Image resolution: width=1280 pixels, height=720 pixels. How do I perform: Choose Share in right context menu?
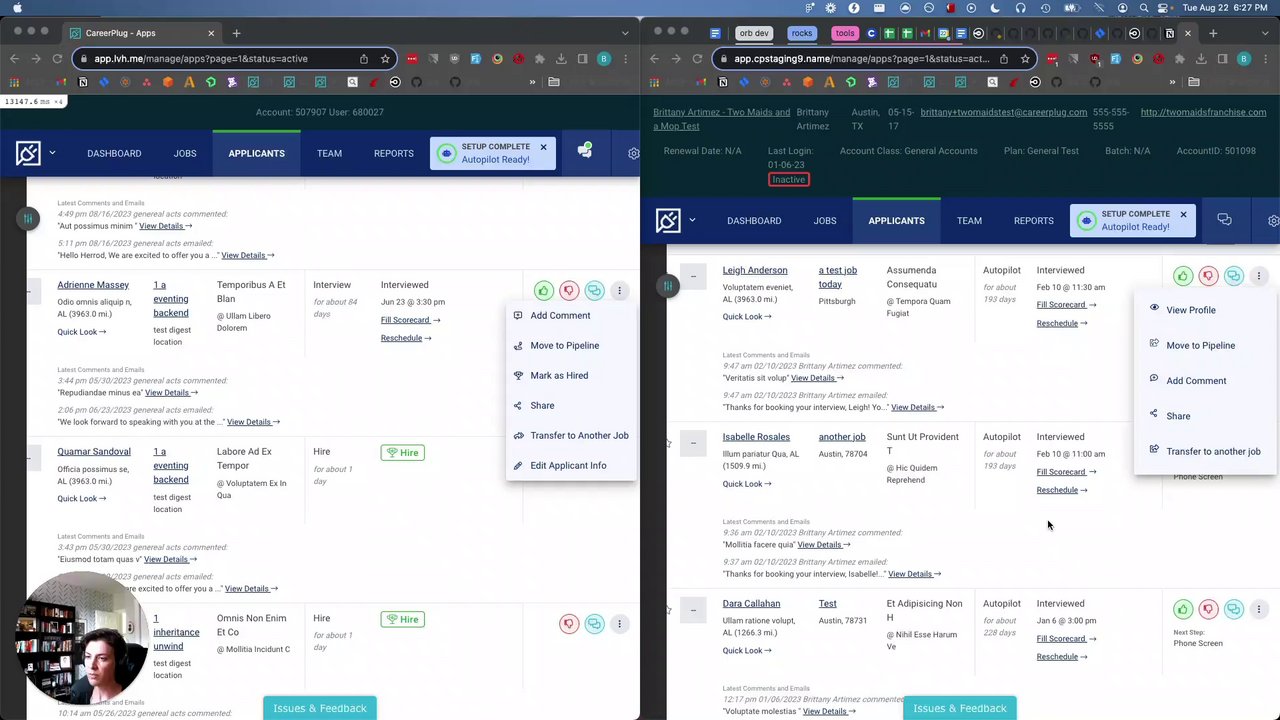(1178, 416)
